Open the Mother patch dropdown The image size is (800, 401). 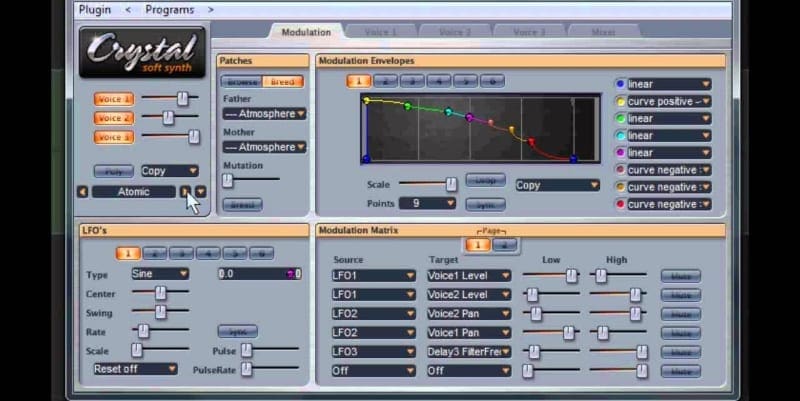click(x=264, y=147)
